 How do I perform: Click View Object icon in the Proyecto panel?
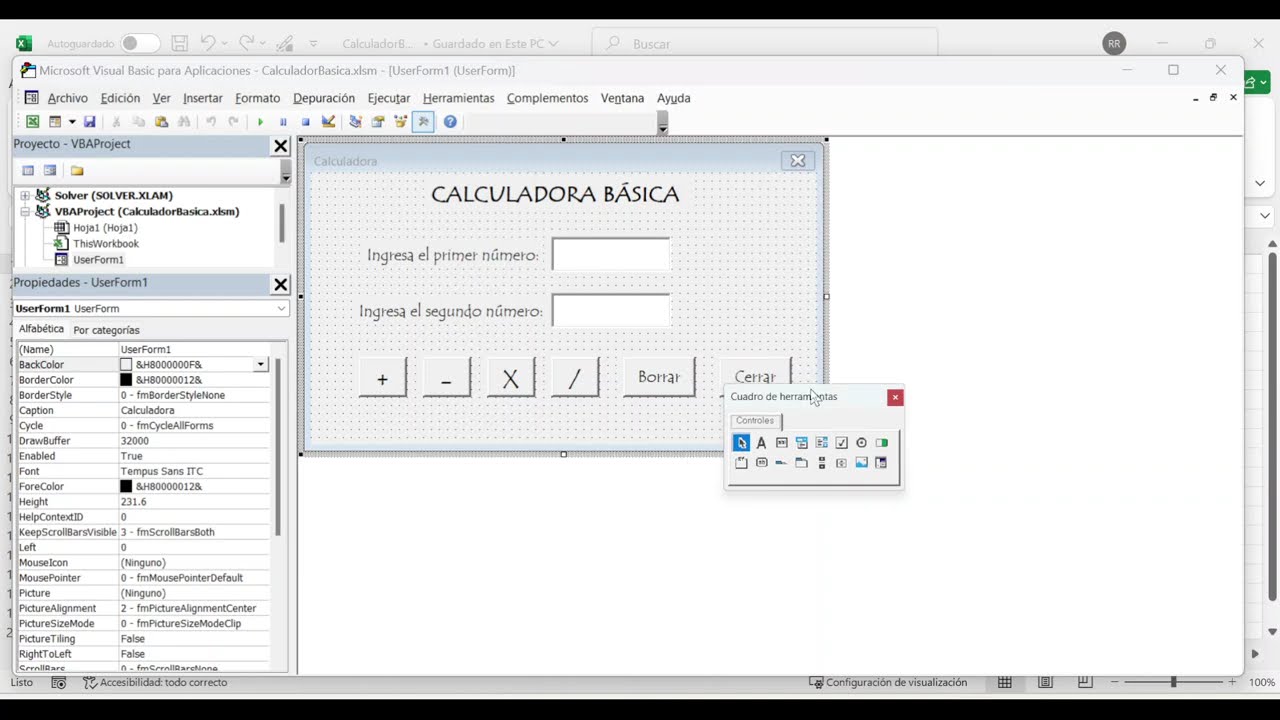[x=50, y=171]
